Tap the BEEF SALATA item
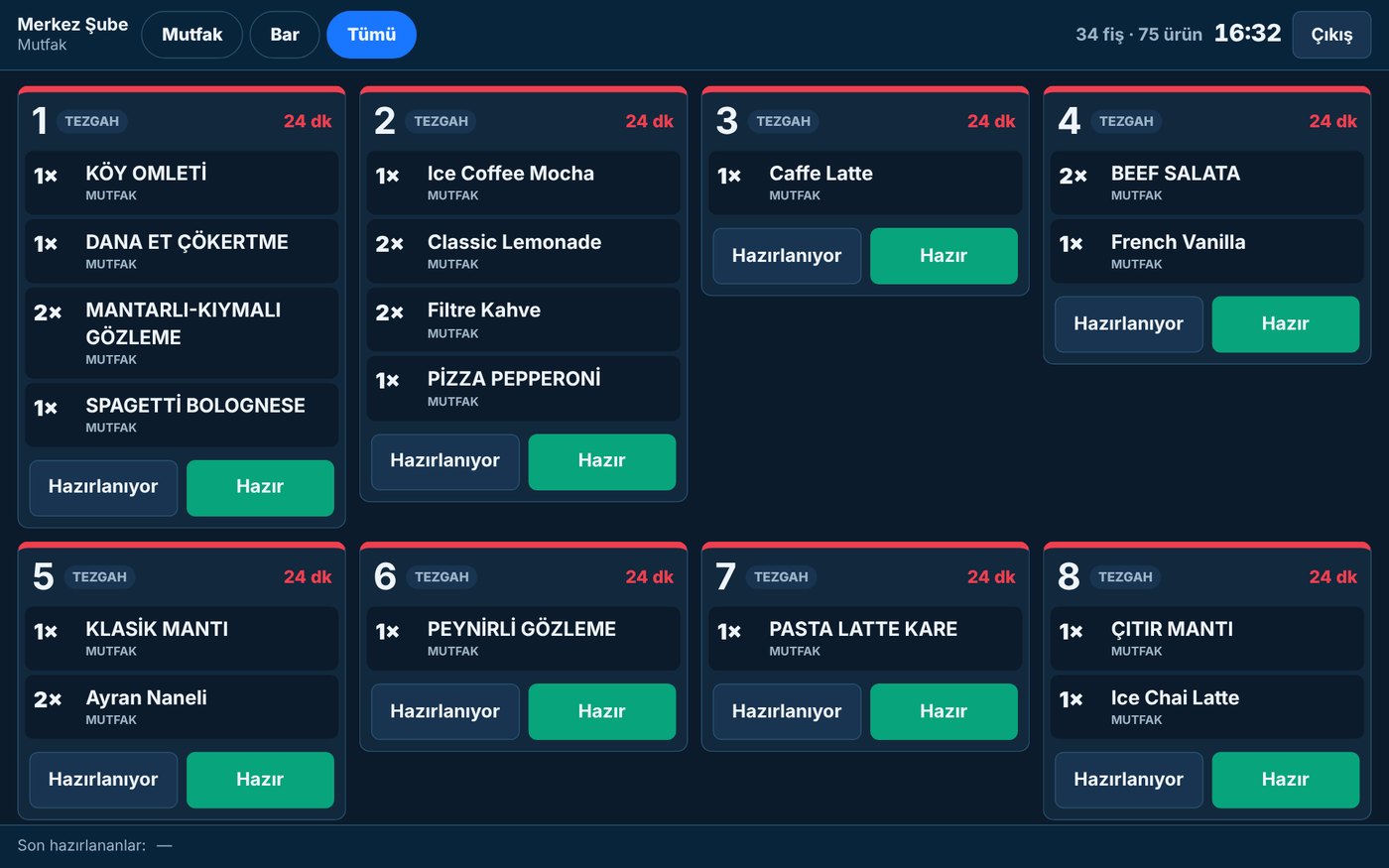 1207,183
